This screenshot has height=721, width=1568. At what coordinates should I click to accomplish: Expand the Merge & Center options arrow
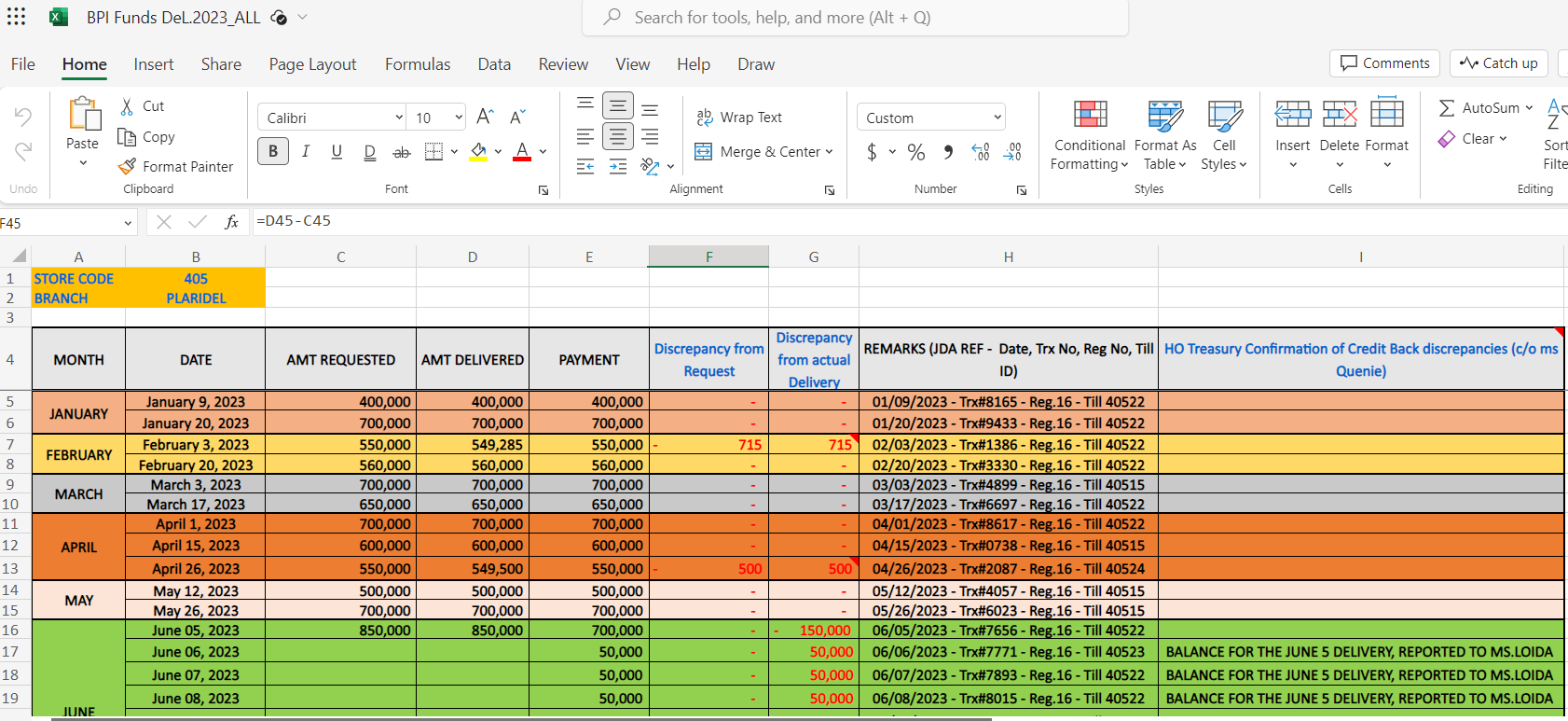pyautogui.click(x=829, y=152)
